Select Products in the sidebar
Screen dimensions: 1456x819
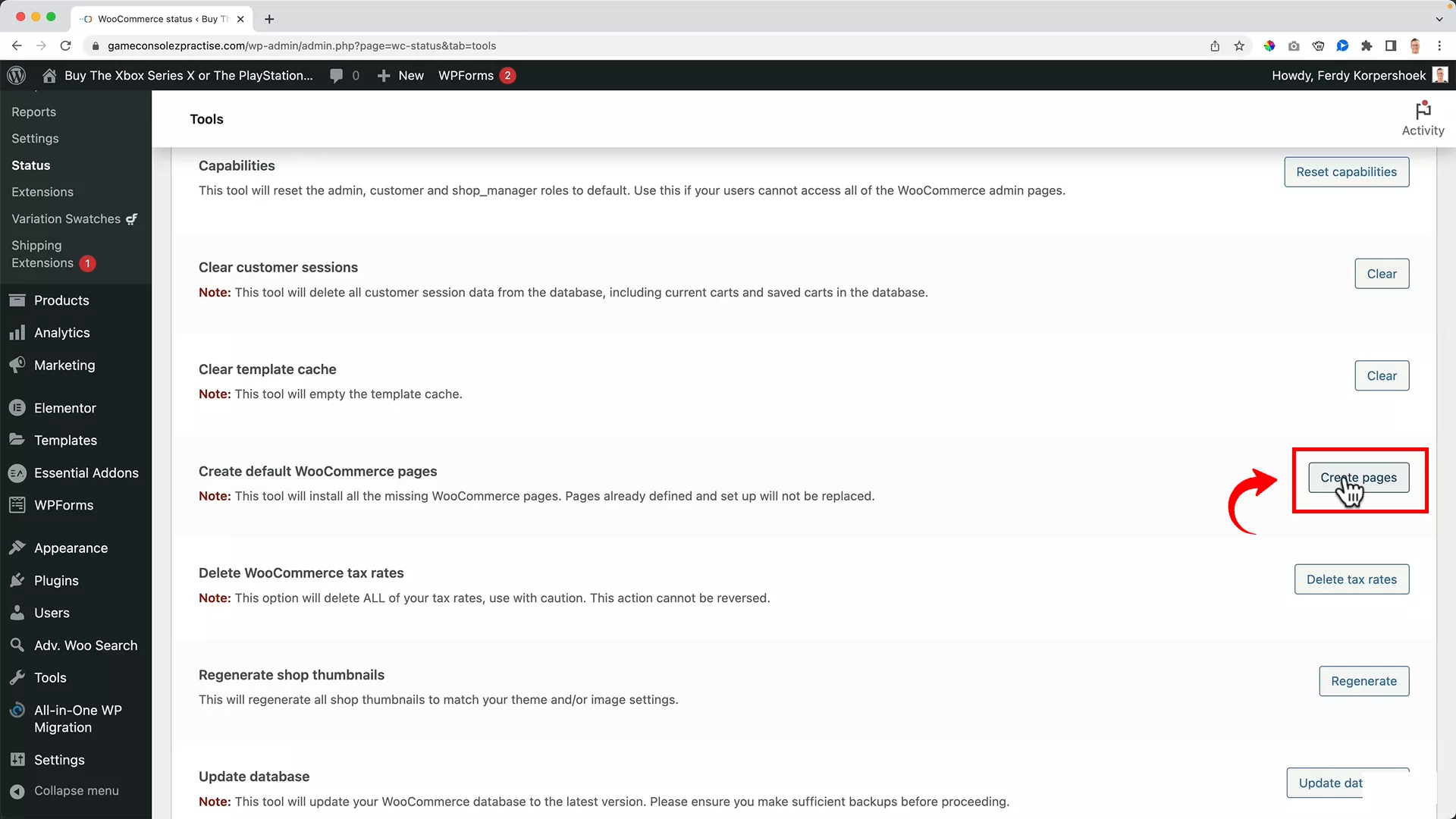click(x=62, y=300)
